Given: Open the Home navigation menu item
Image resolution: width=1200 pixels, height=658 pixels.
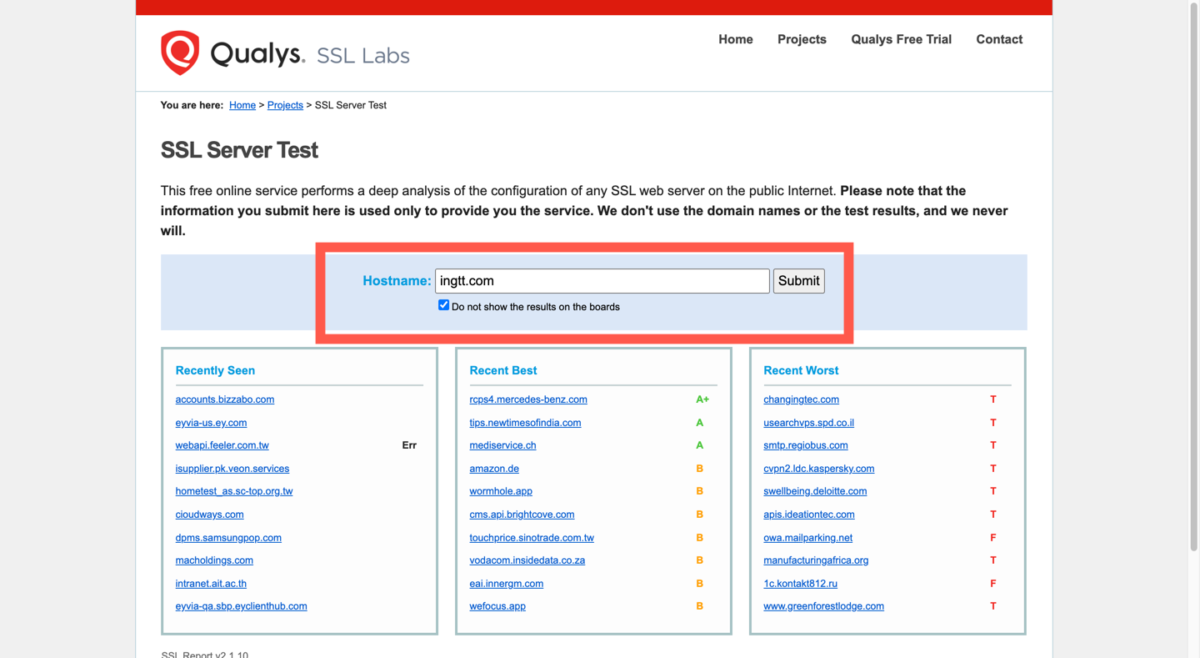Looking at the screenshot, I should coord(735,40).
